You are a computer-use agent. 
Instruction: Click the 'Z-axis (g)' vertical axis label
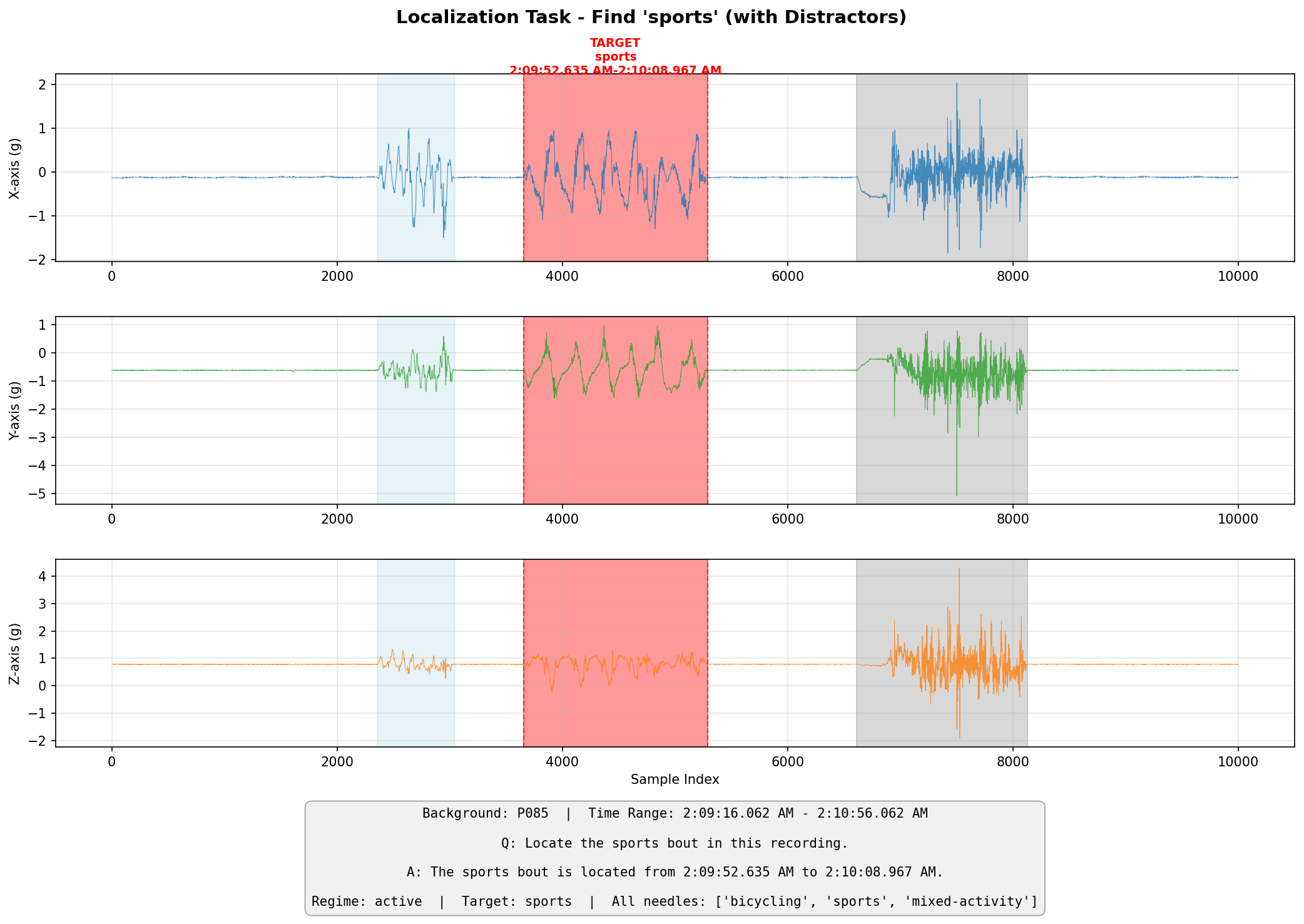click(14, 653)
